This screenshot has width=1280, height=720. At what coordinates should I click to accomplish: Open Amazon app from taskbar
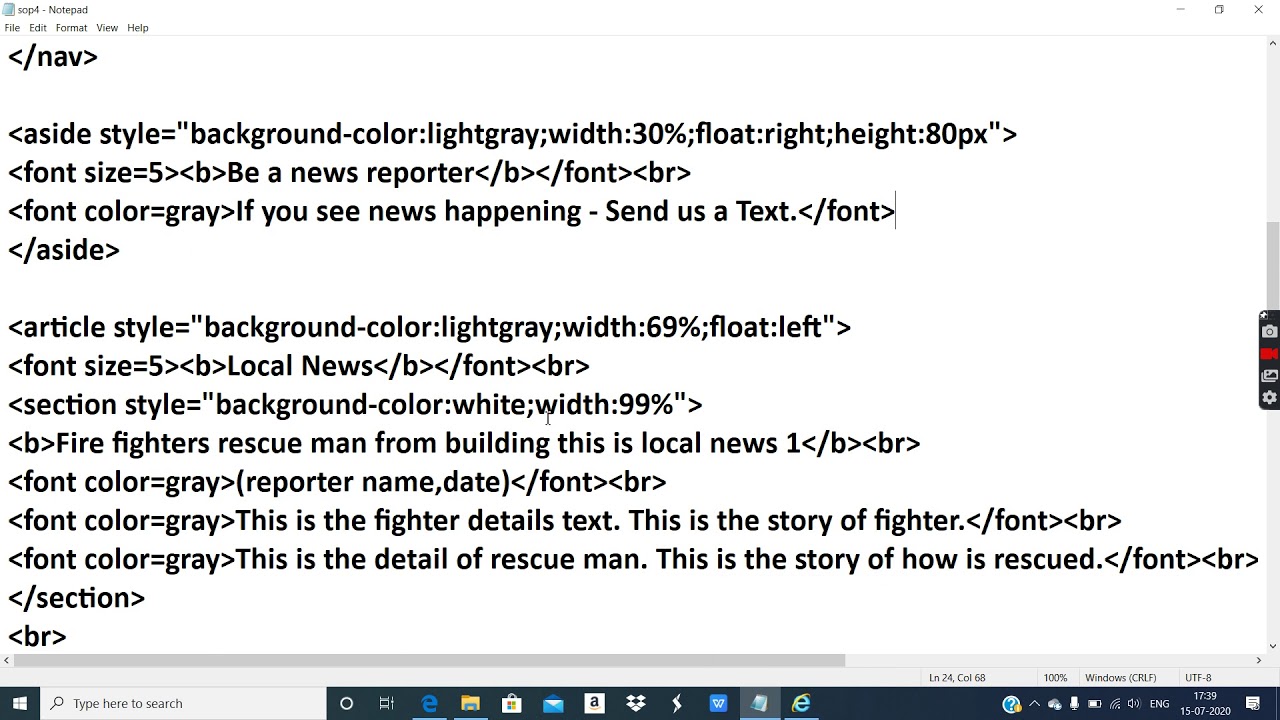(594, 703)
